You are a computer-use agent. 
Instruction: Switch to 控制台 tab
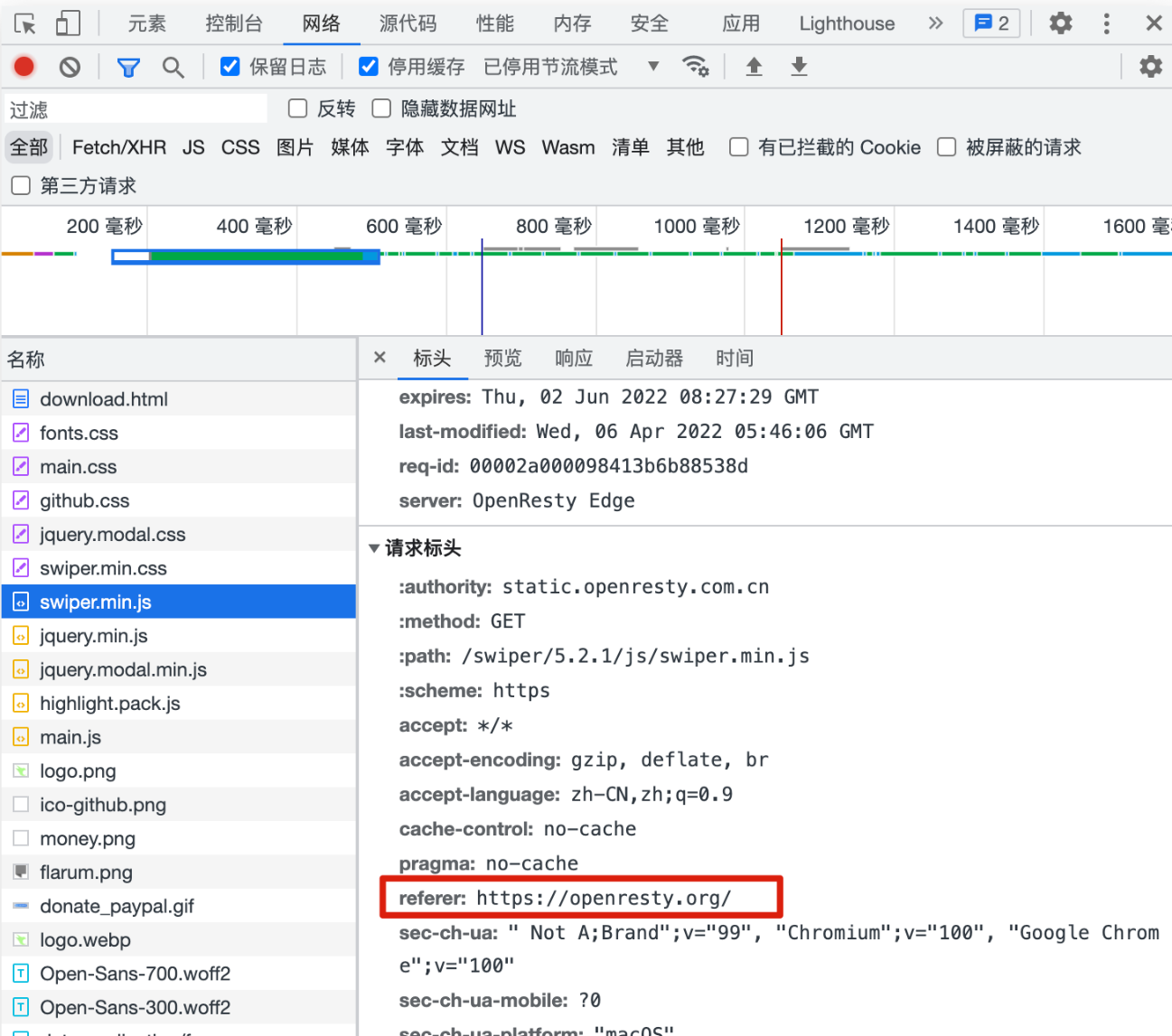click(x=234, y=23)
